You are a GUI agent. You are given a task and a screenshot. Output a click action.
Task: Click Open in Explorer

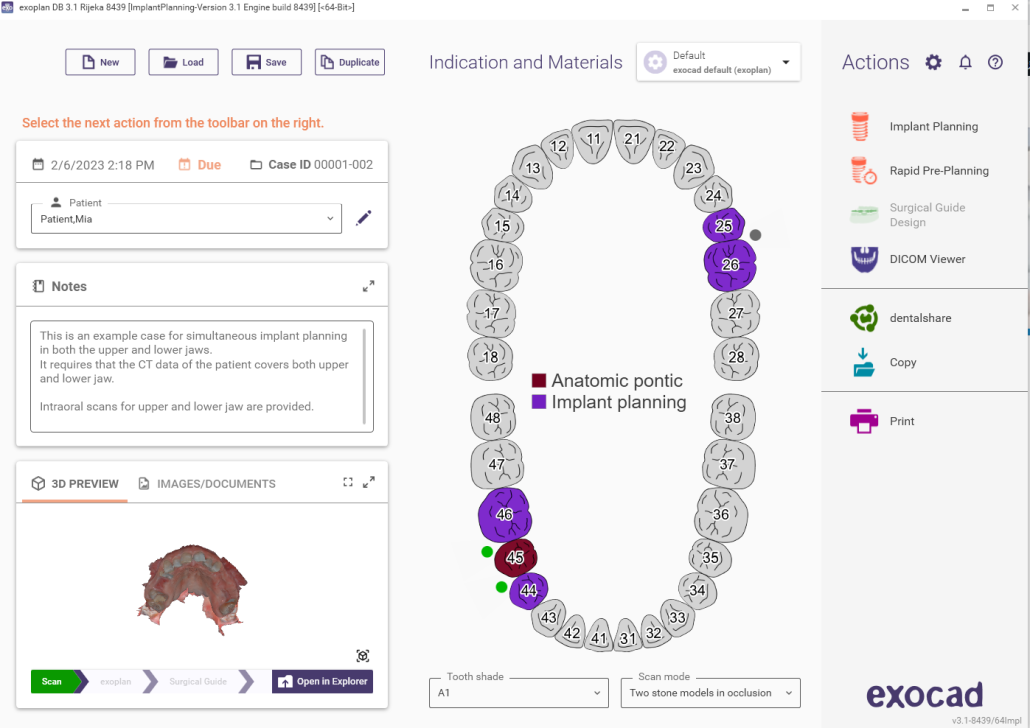click(x=321, y=682)
